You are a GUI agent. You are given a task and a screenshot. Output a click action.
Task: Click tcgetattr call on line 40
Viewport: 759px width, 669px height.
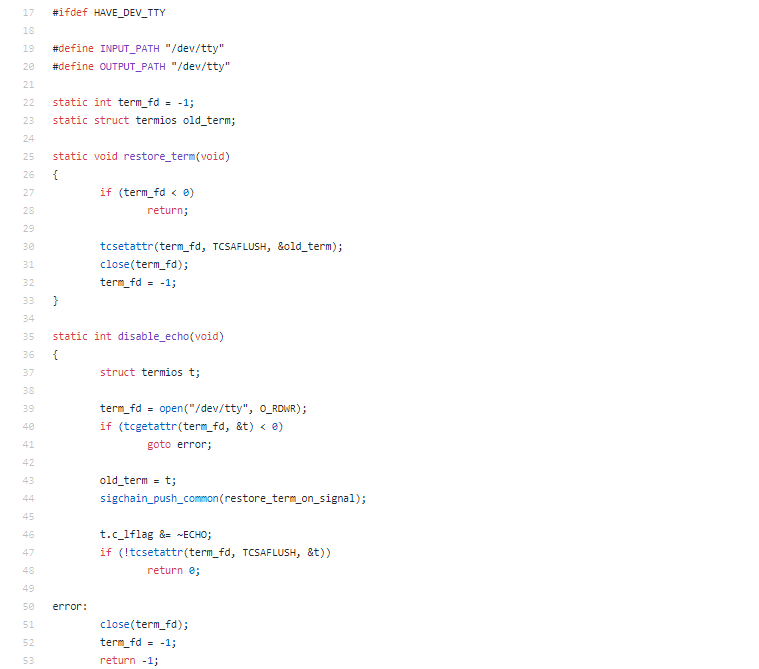tap(151, 426)
